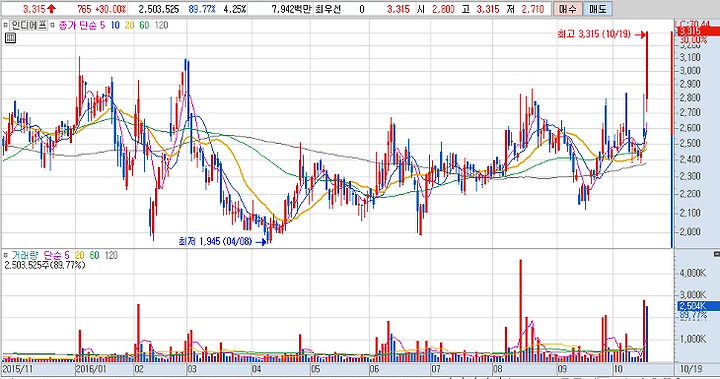Click the 765 +30.00% change value
Viewport: 720px width, 379px height.
[x=101, y=9]
